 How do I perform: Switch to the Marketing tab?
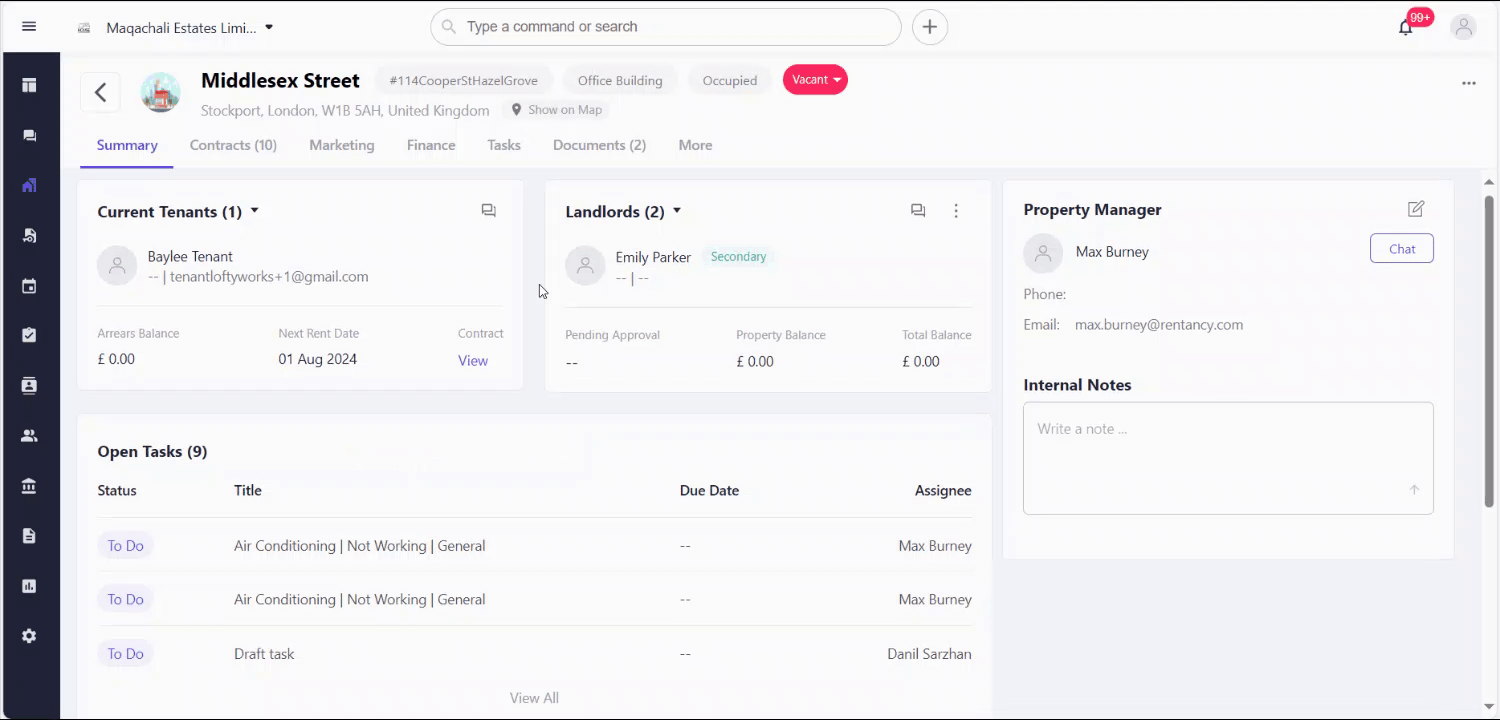(x=342, y=145)
